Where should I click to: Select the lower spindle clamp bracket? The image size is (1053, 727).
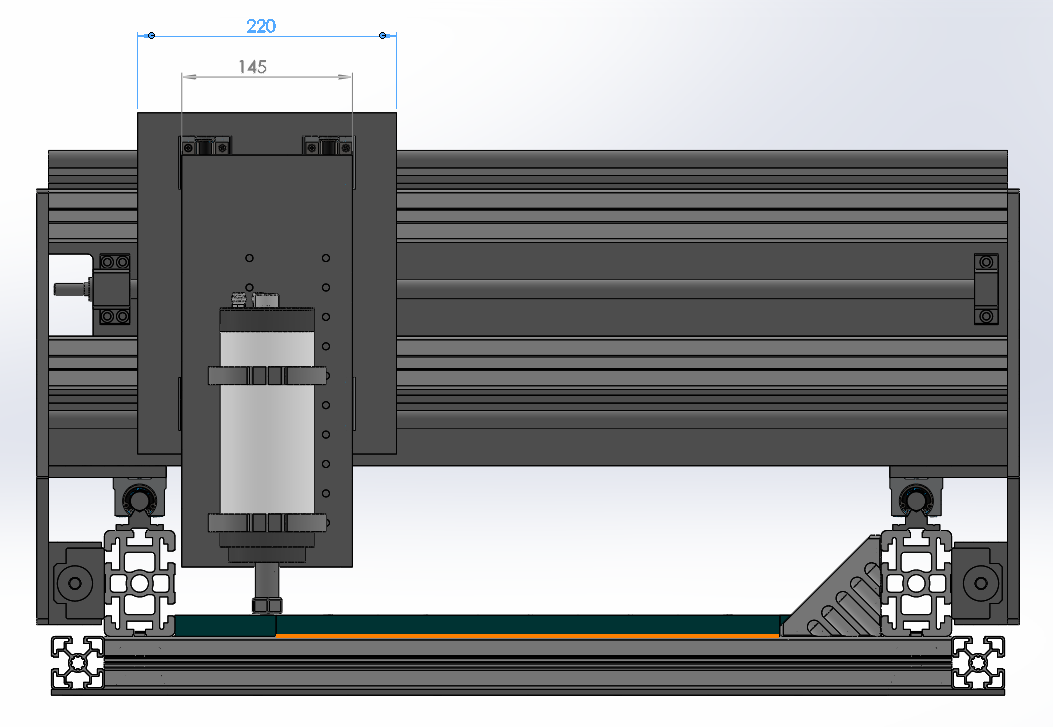[266, 523]
